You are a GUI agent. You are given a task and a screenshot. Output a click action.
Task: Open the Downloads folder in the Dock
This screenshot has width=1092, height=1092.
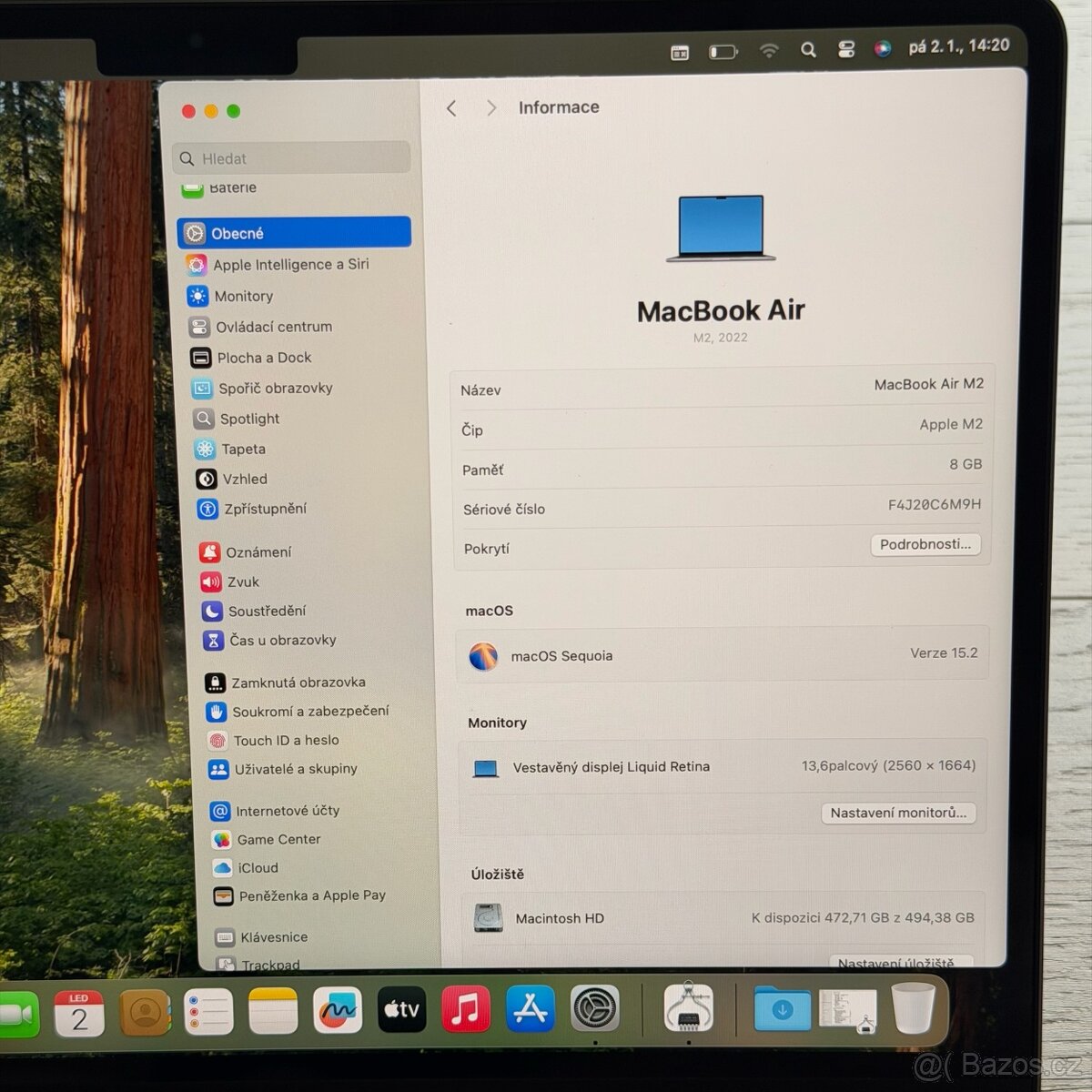point(782,1008)
